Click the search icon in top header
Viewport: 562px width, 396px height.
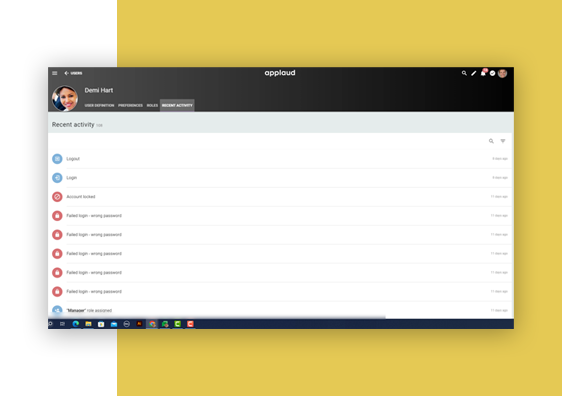click(x=464, y=73)
